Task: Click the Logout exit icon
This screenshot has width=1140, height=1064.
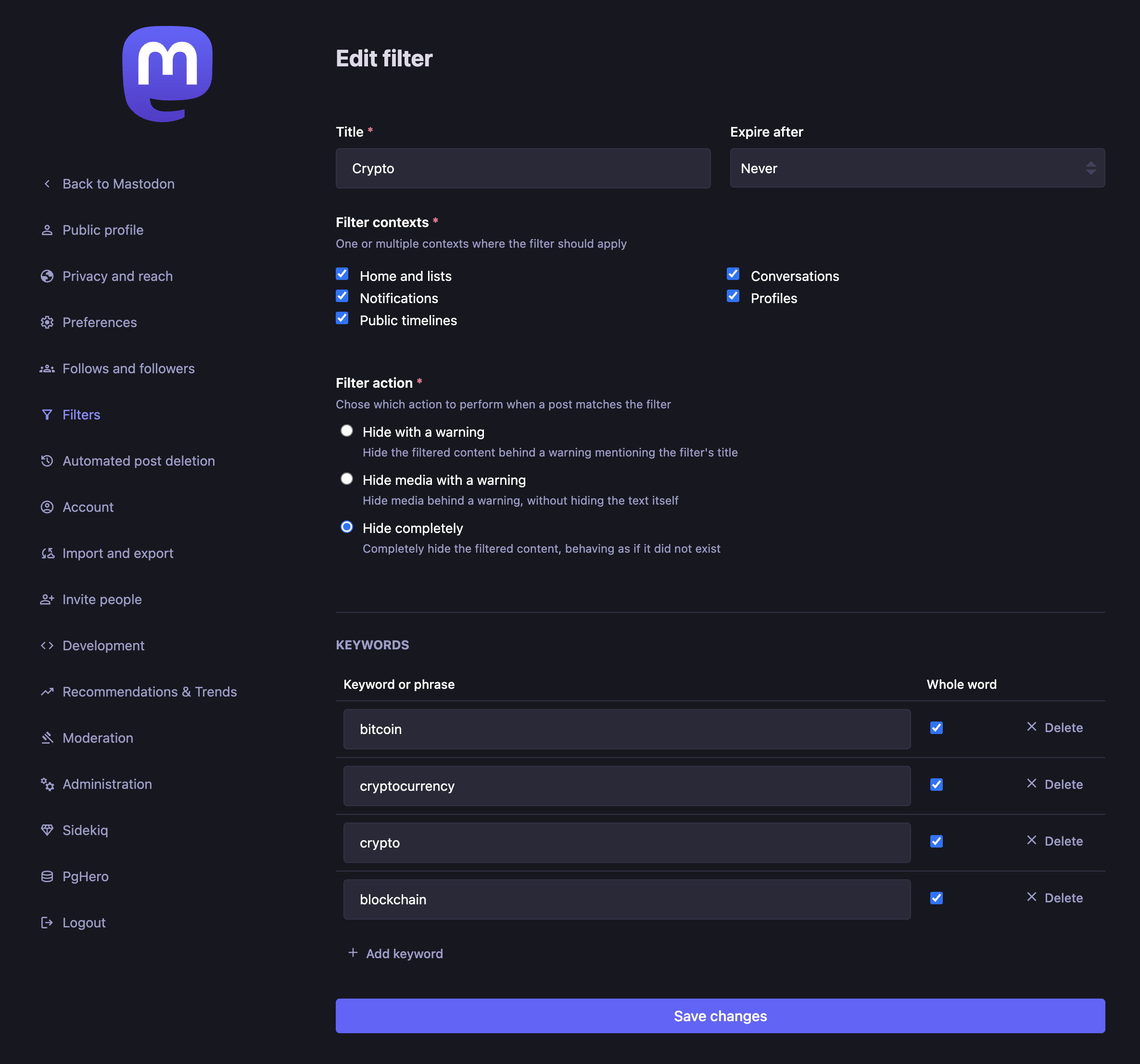Action: click(47, 922)
